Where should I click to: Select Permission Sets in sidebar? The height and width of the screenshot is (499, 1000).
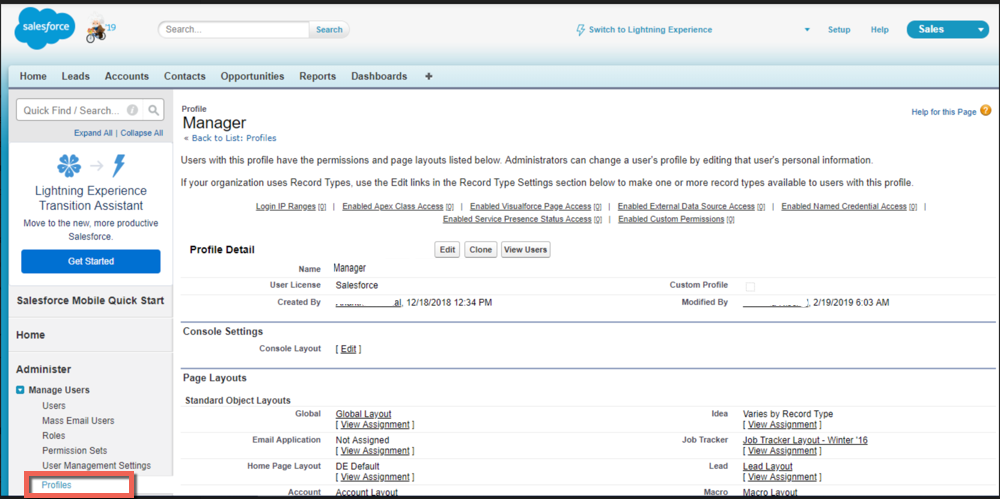click(75, 451)
